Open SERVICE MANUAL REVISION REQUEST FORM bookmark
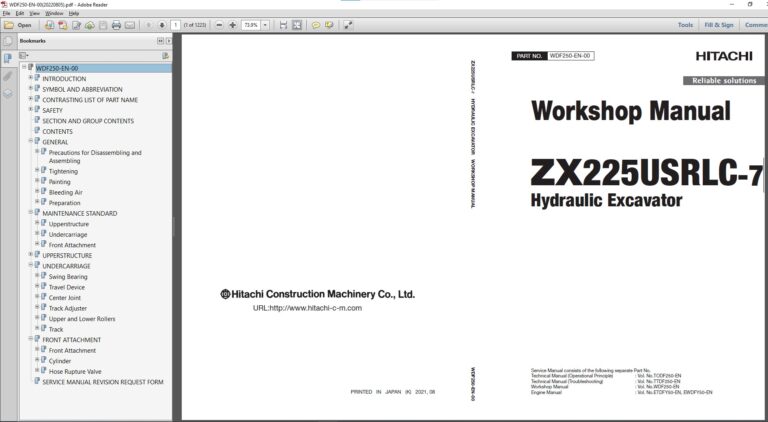 (103, 382)
